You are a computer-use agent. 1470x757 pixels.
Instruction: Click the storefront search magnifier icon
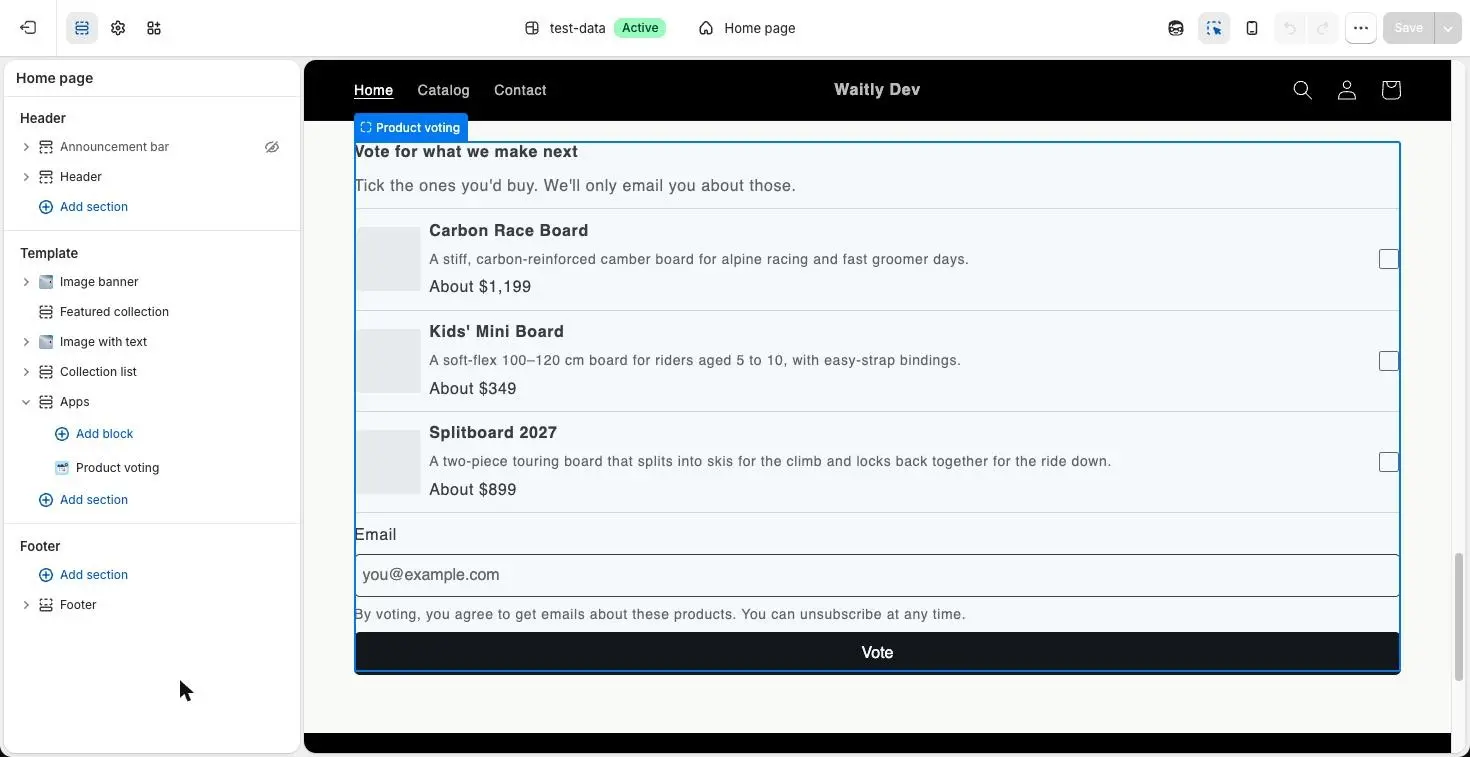(x=1302, y=90)
